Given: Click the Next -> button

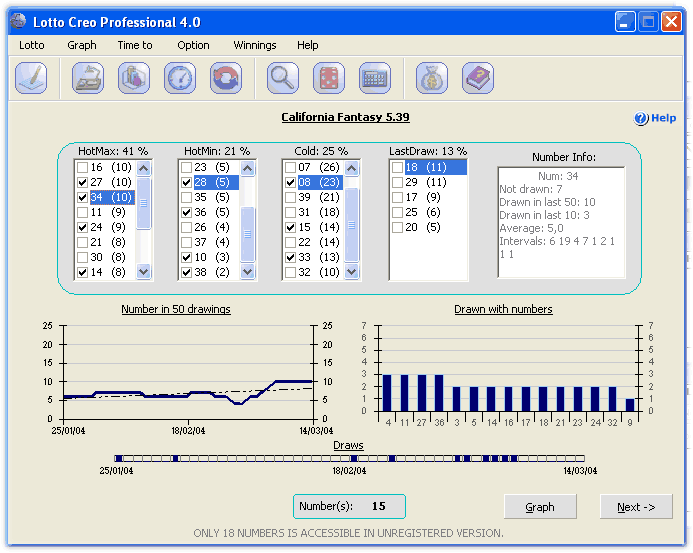Looking at the screenshot, I should 636,507.
